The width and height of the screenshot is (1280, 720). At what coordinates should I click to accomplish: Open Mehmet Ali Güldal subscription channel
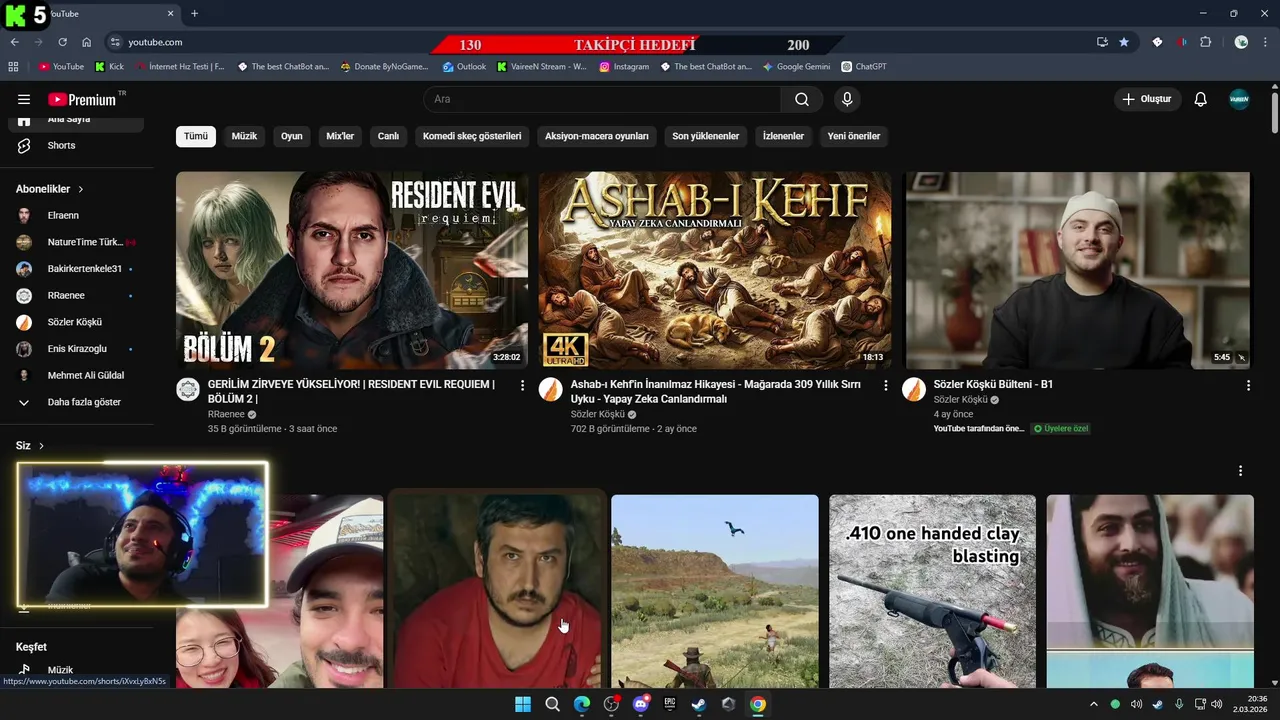(76, 376)
